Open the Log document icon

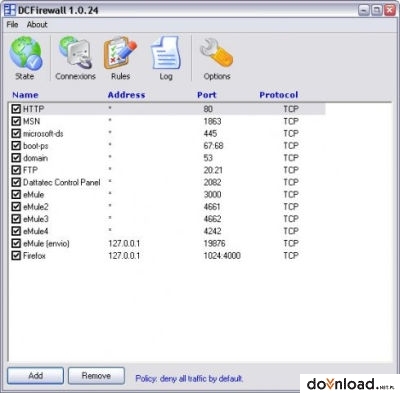coord(166,53)
